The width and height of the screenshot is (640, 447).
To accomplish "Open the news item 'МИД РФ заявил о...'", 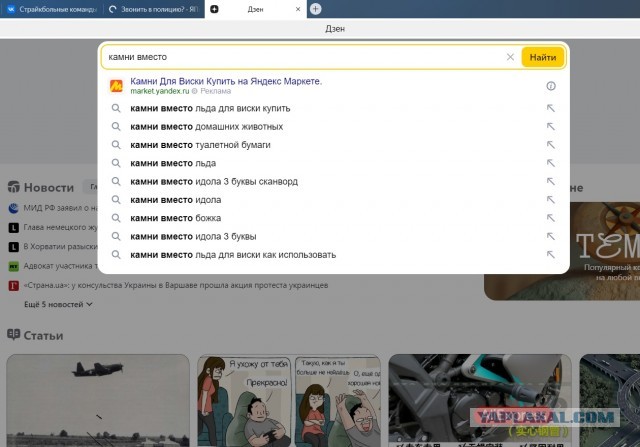I will [60, 208].
